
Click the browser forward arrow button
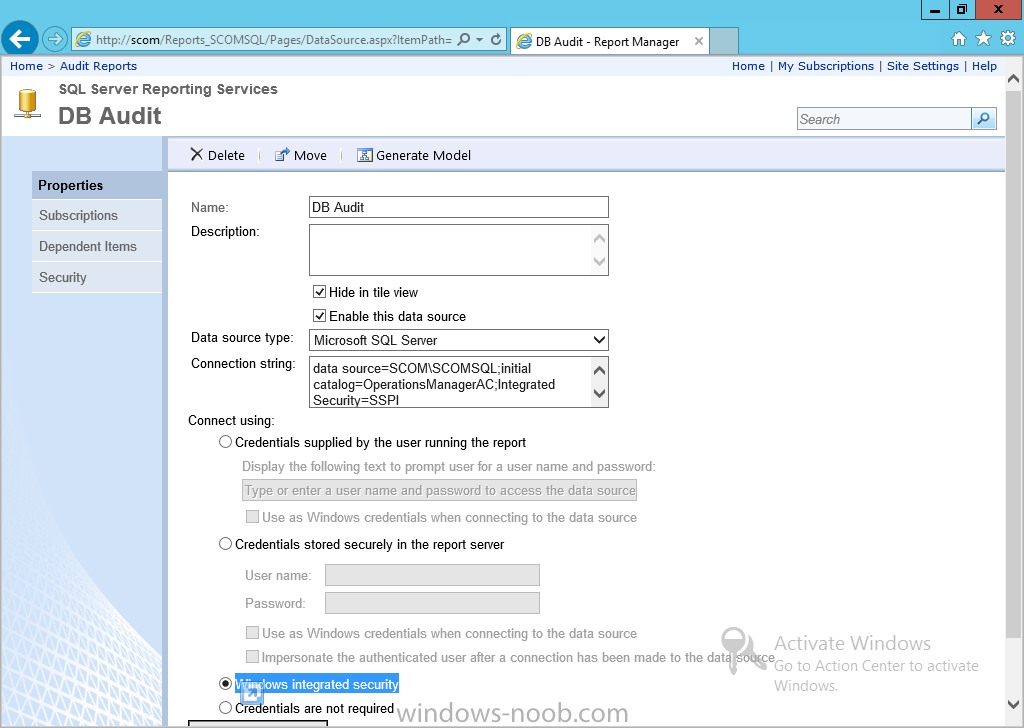[55, 39]
